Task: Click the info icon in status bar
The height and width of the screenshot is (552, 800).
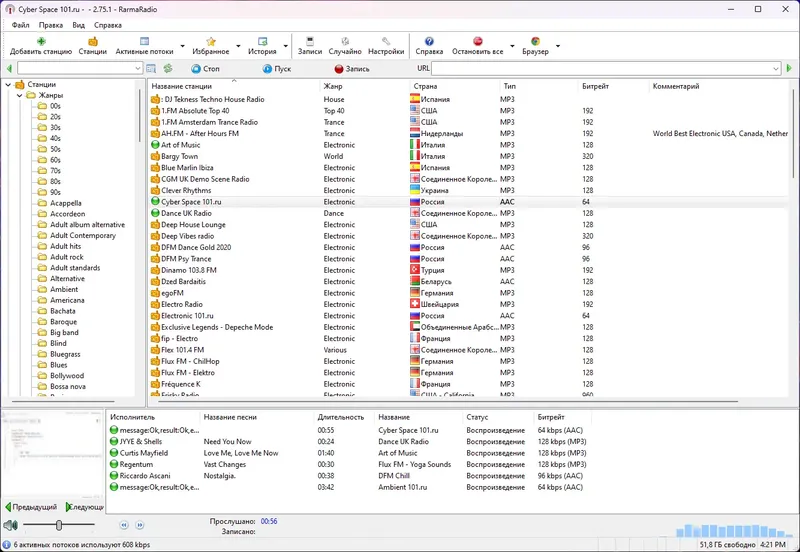Action: [7, 545]
